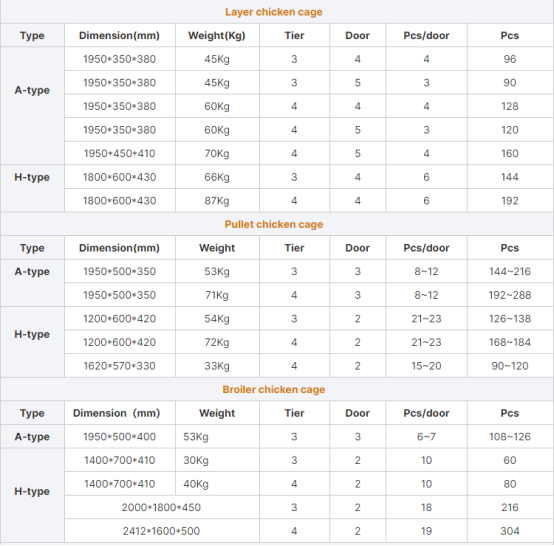Click the 192~288 Pcs value
This screenshot has width=554, height=546.
pyautogui.click(x=510, y=295)
